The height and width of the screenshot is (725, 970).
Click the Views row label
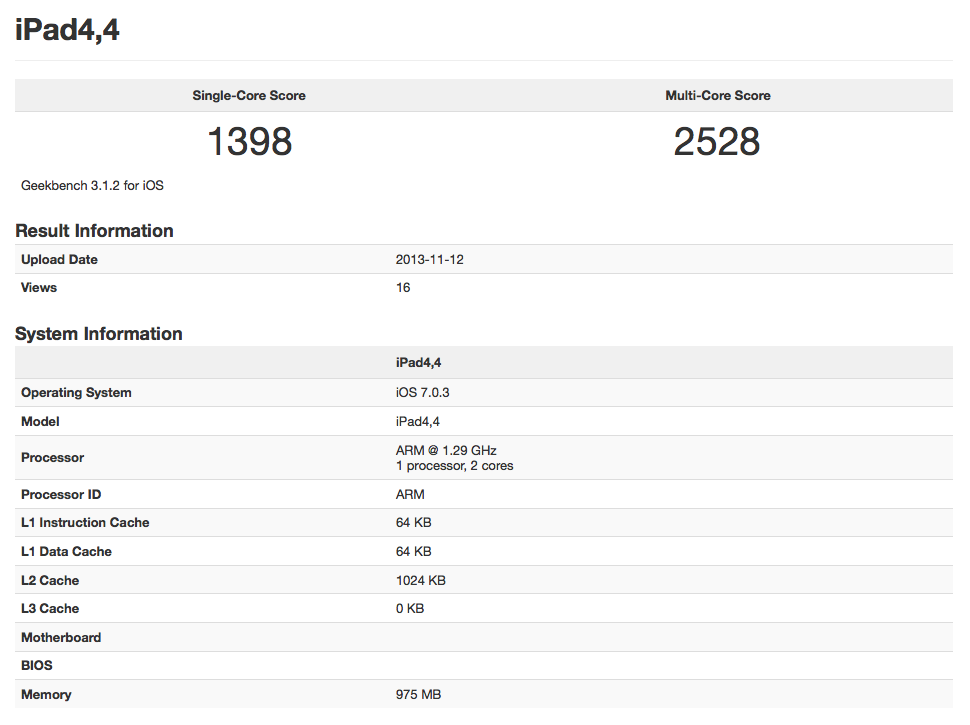point(39,288)
